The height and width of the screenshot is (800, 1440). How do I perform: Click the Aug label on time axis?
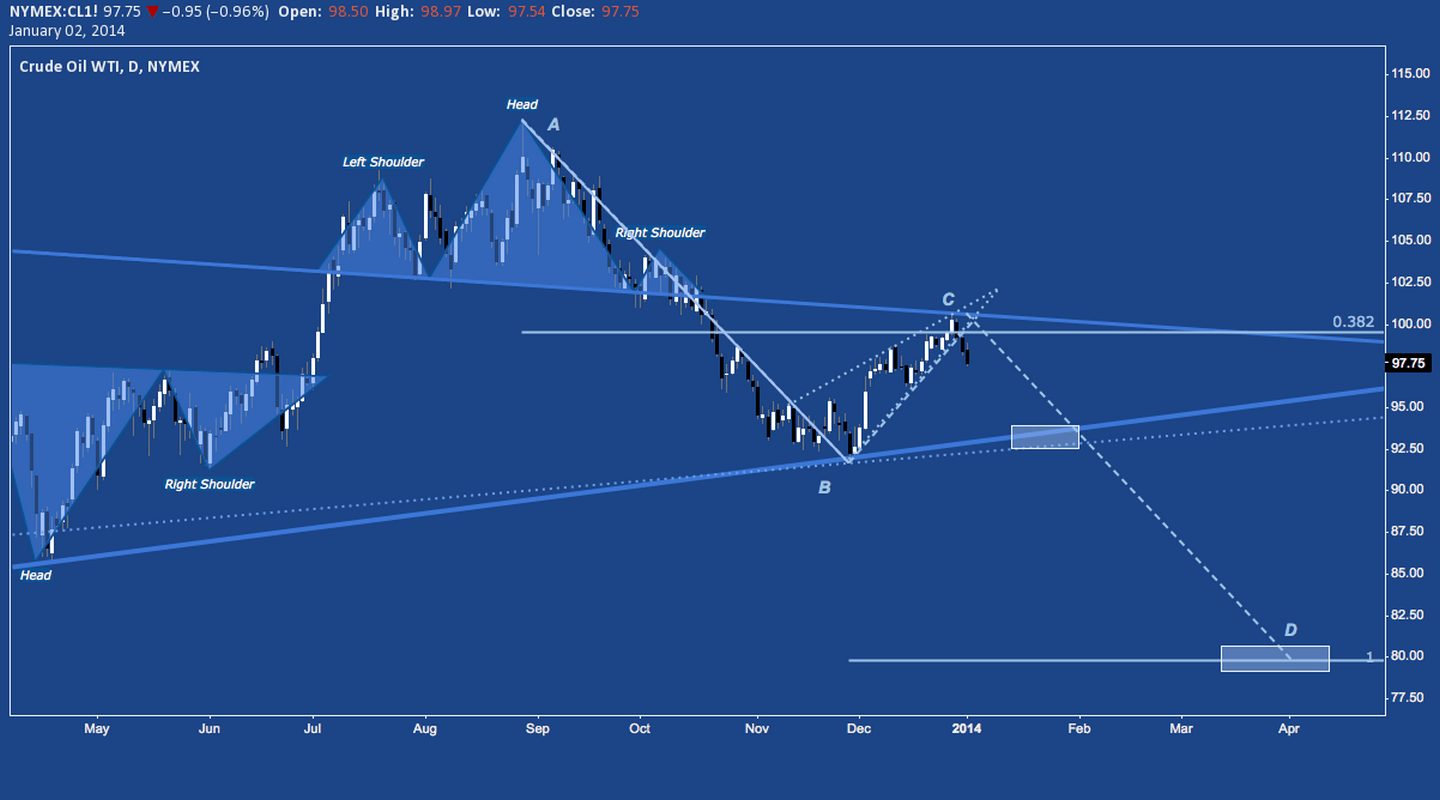tap(425, 729)
